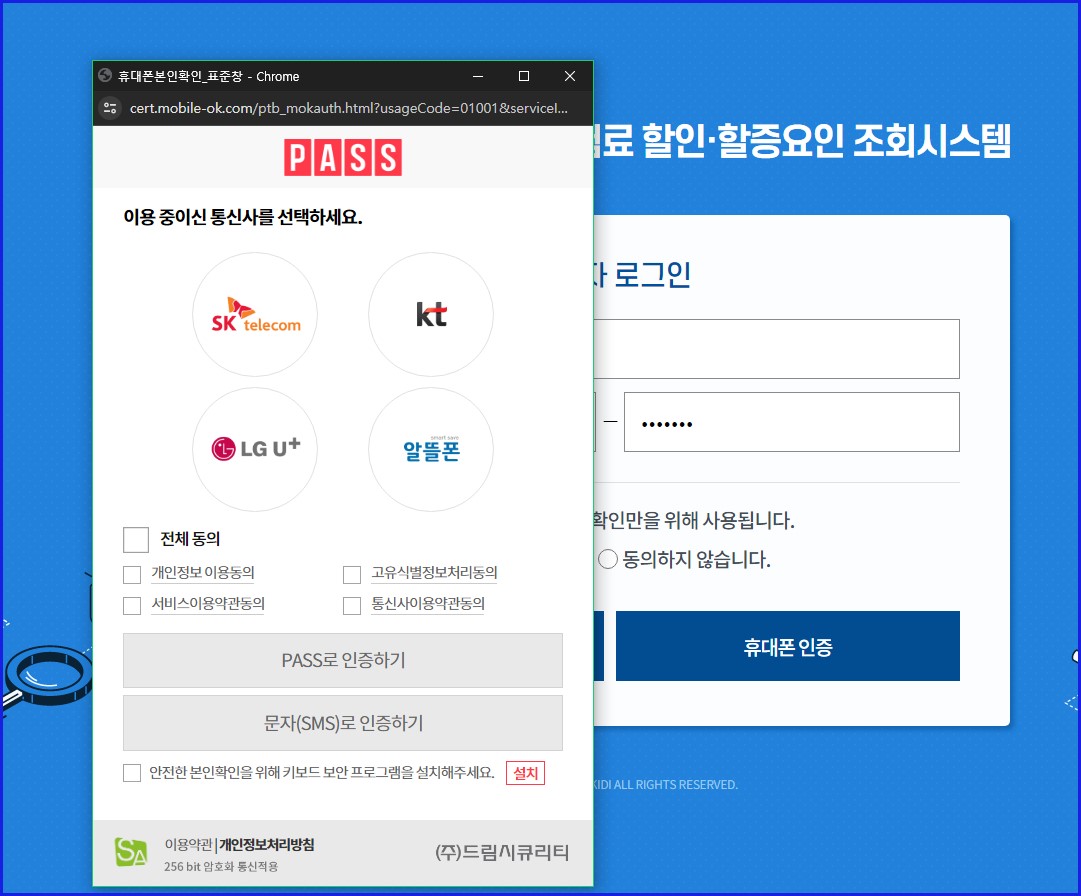Open 개인정보 이용동의 terms link
1081x896 pixels.
tap(203, 573)
